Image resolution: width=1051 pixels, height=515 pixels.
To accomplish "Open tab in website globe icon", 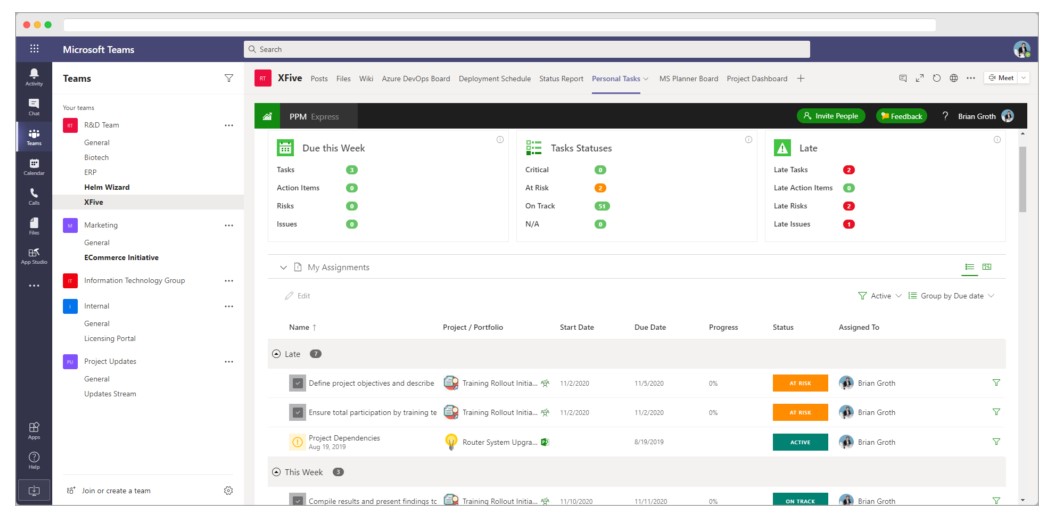I will click(953, 78).
